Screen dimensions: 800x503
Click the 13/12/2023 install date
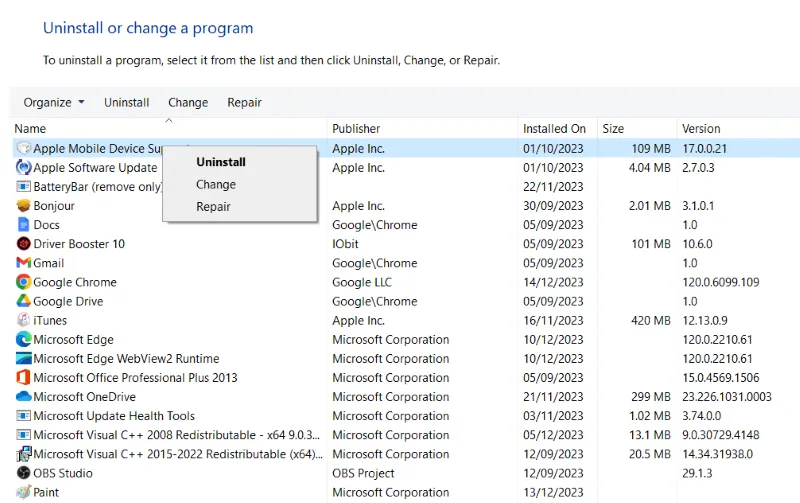tap(553, 492)
